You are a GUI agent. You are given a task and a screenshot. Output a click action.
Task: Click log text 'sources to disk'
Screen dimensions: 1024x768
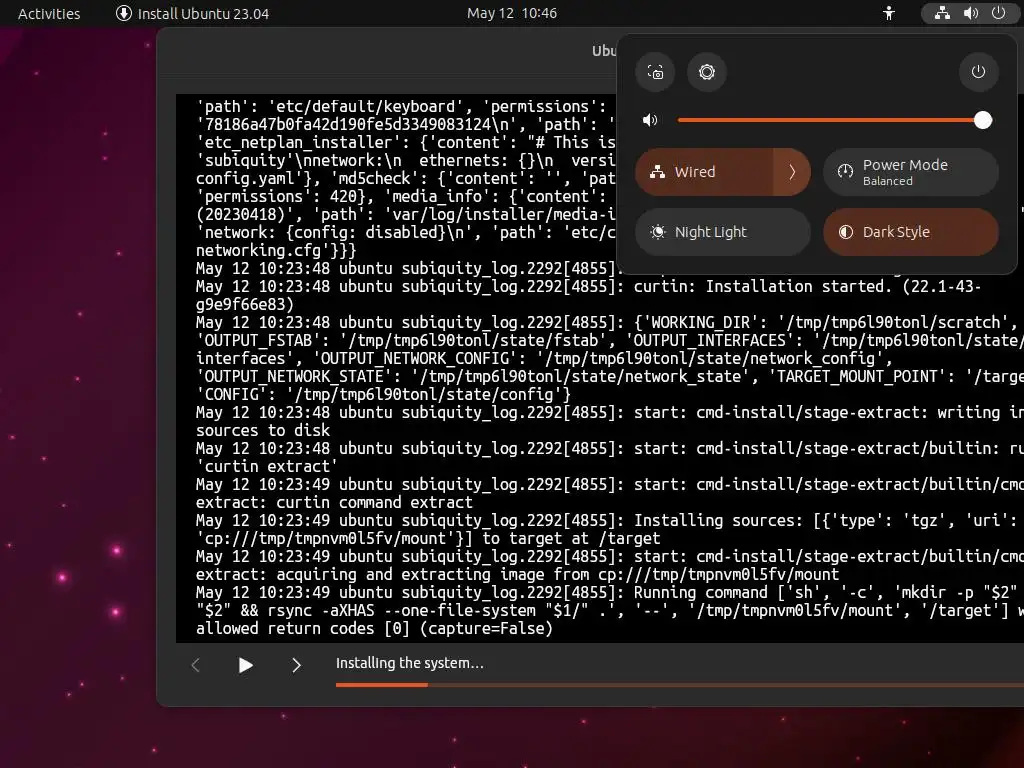[263, 430]
